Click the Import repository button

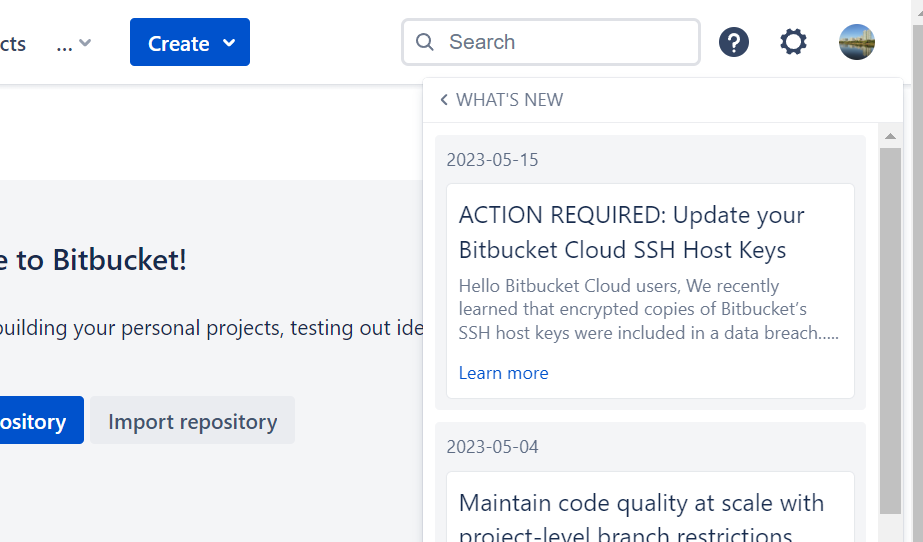coord(192,420)
